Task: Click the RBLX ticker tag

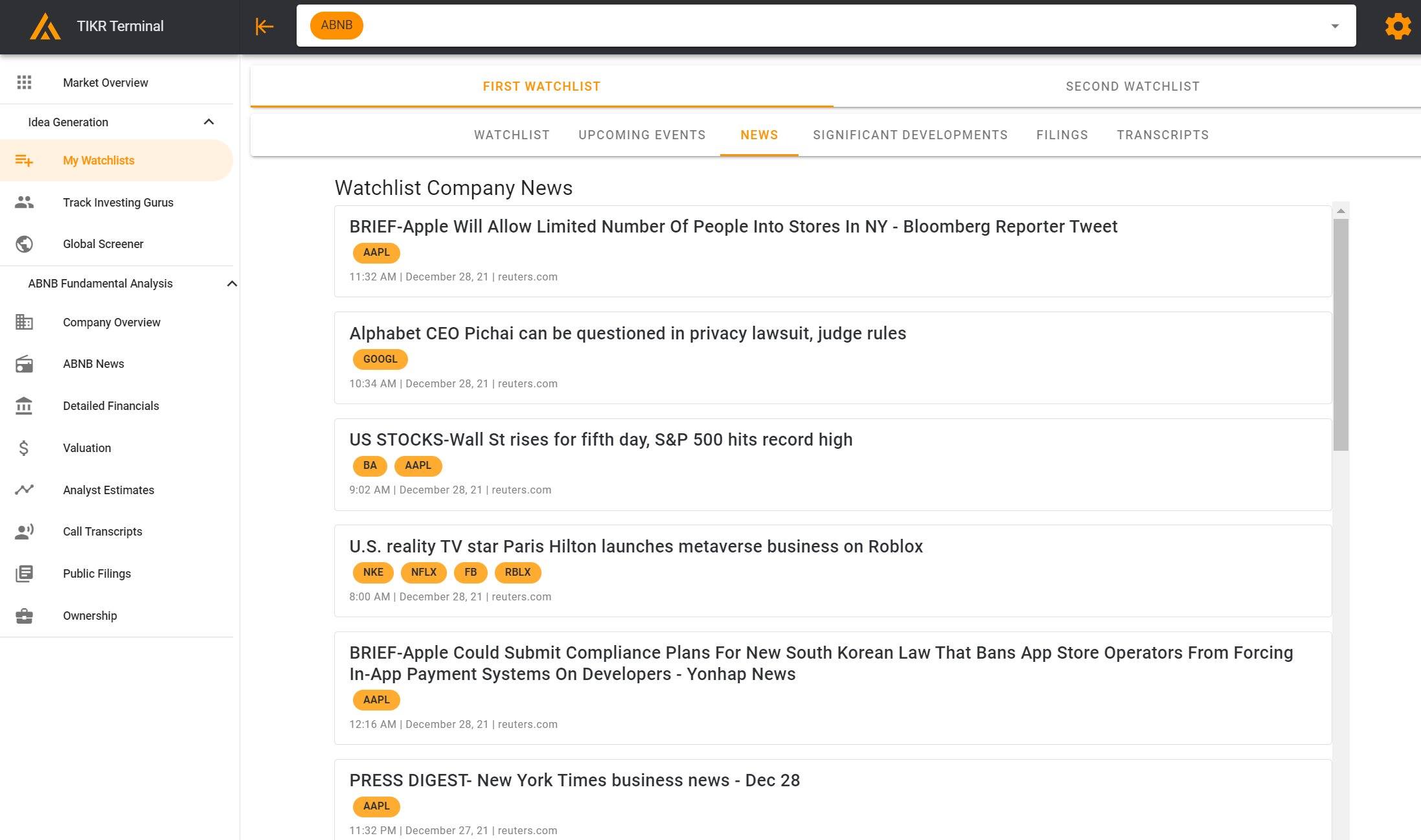Action: pos(517,573)
